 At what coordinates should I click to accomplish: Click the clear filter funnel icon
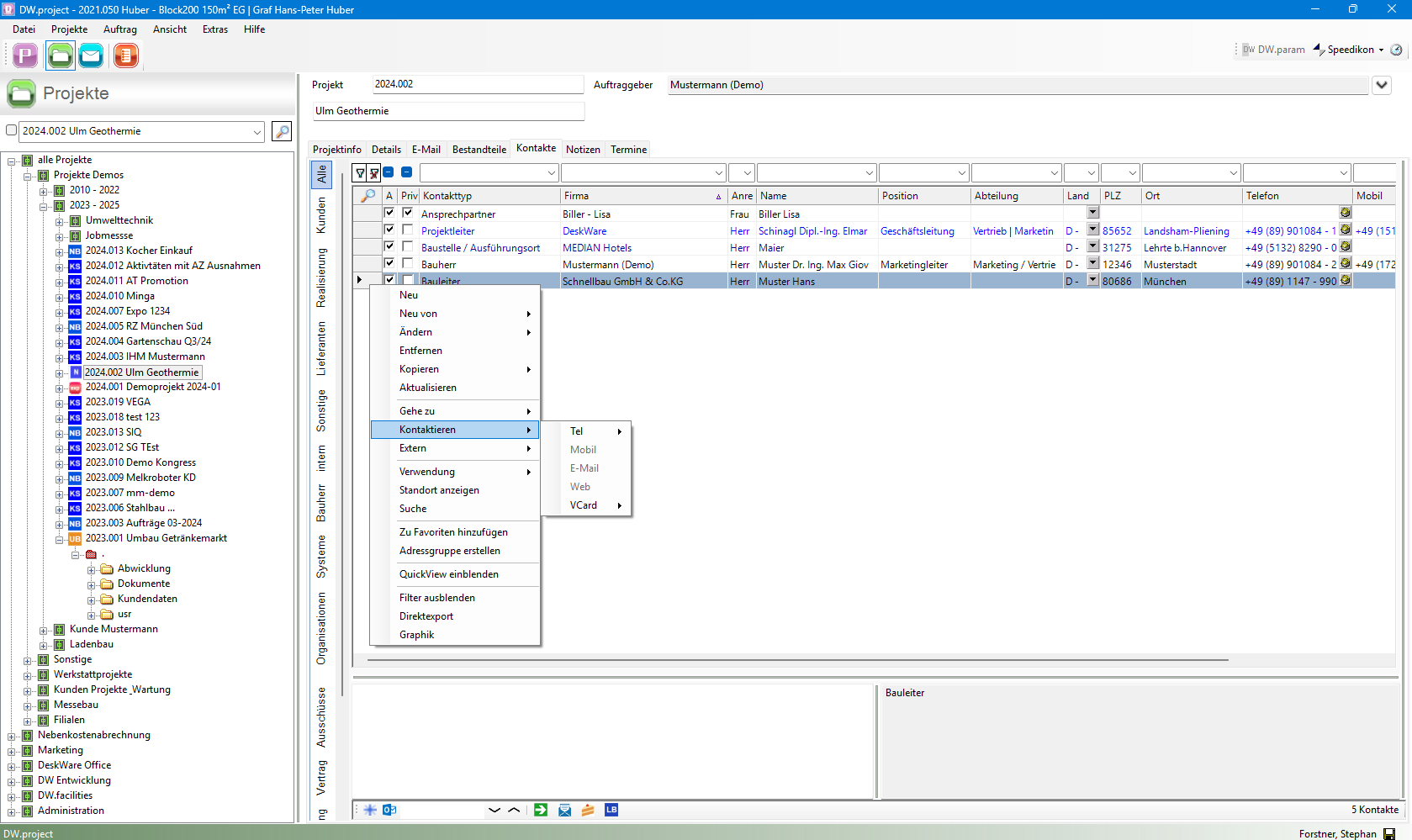pyautogui.click(x=374, y=173)
